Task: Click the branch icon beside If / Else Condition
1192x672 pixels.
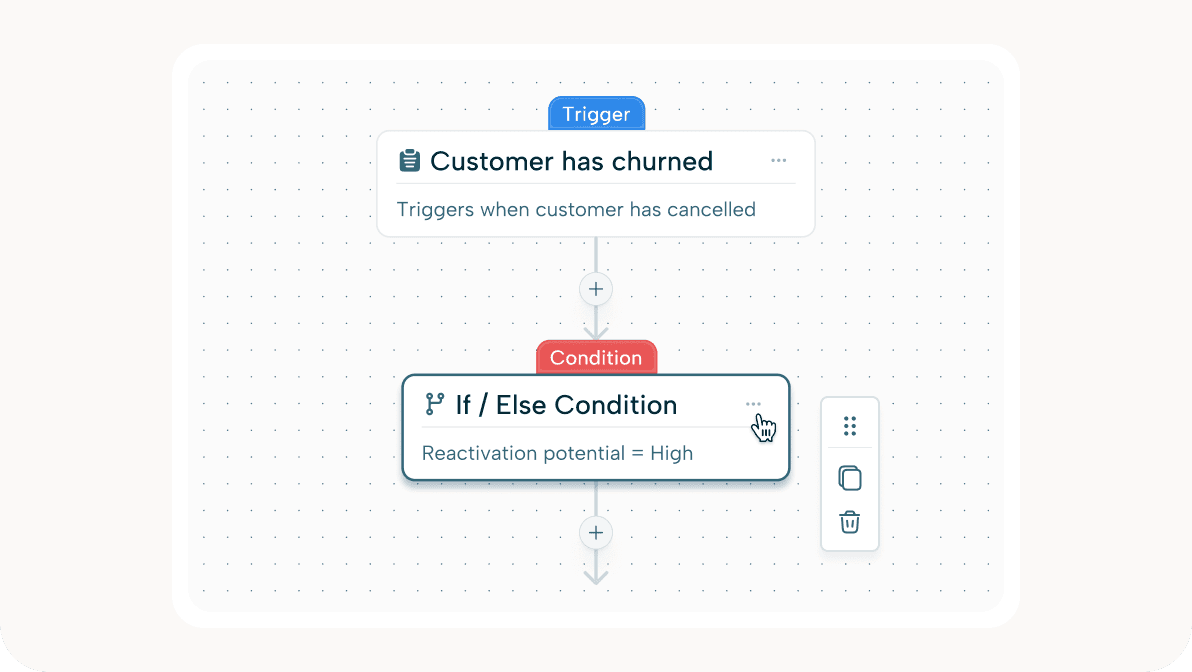Action: tap(435, 404)
